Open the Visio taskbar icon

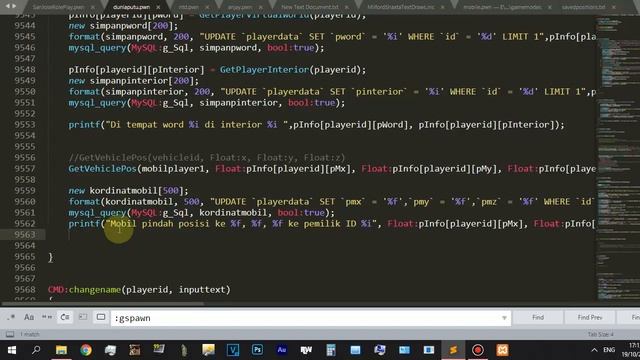click(233, 350)
